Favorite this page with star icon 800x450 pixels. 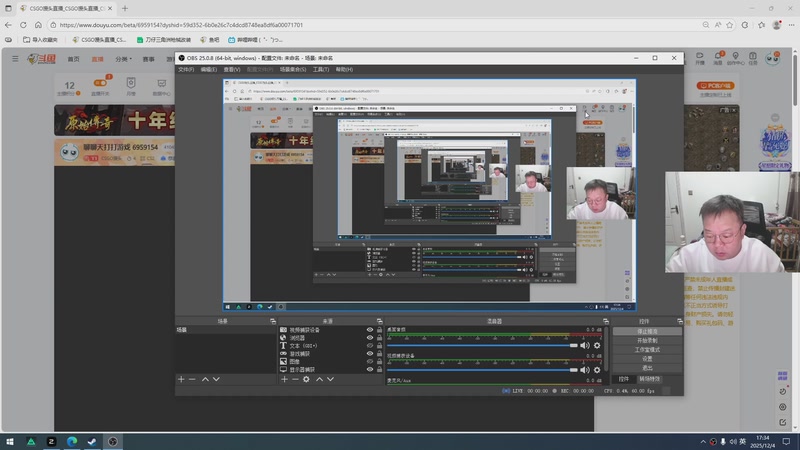point(730,24)
